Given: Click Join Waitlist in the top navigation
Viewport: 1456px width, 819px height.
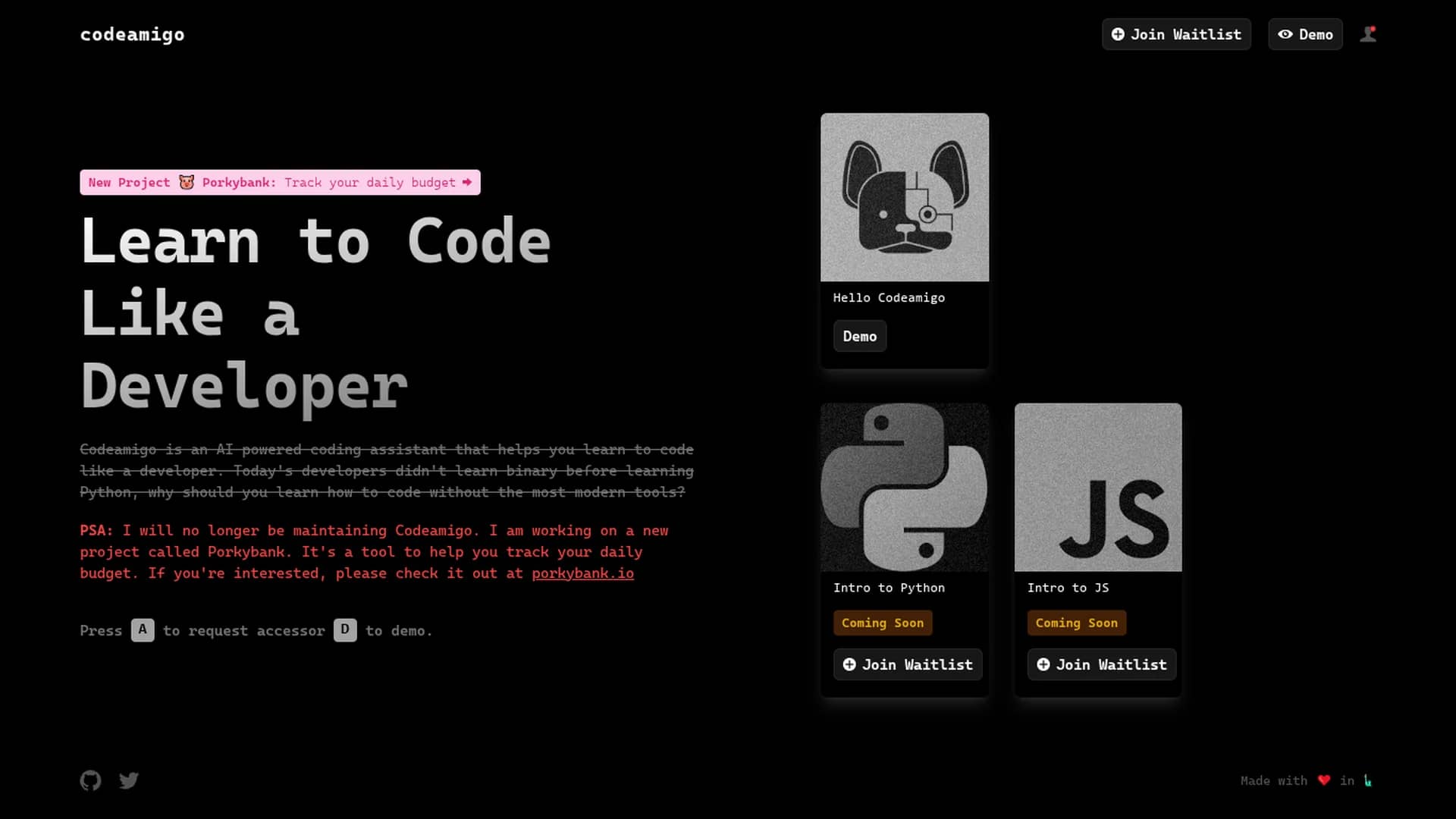Looking at the screenshot, I should [1176, 34].
